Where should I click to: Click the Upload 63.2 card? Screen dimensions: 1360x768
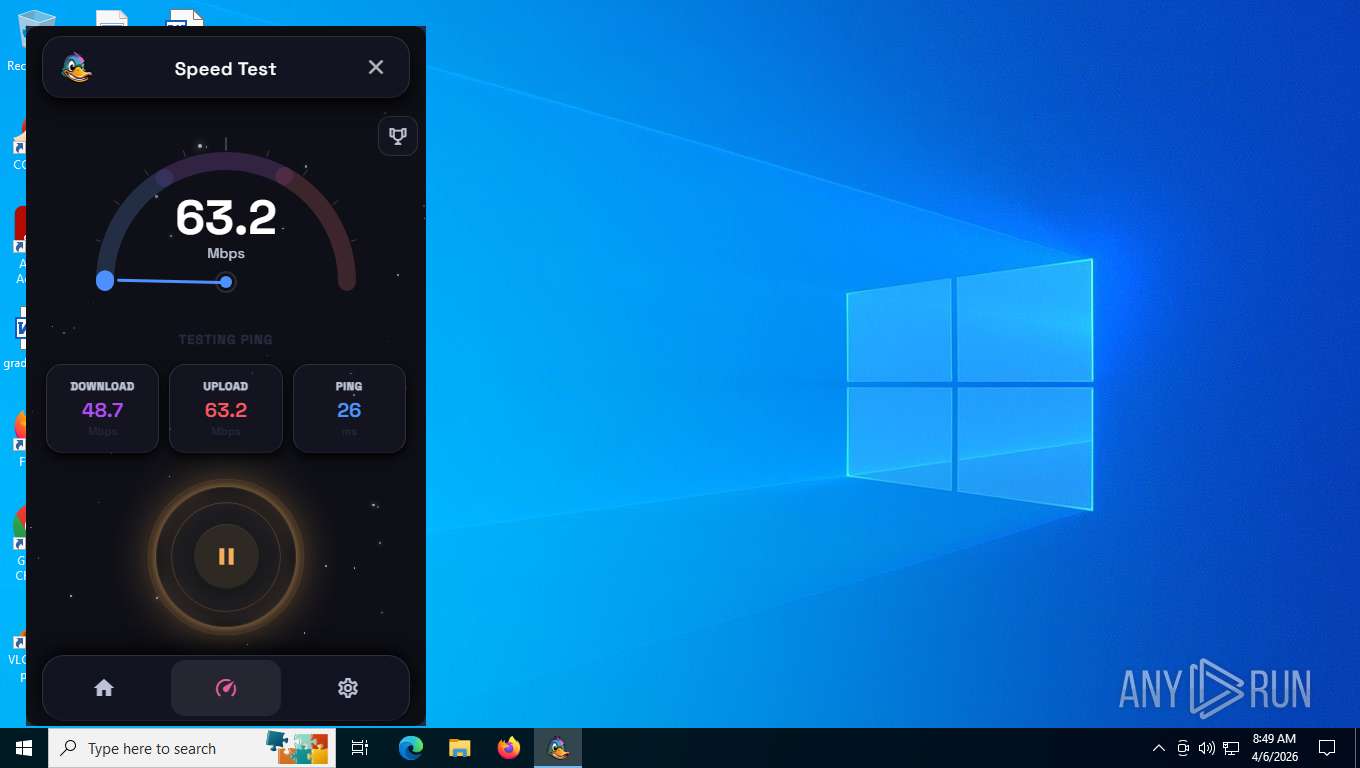click(x=226, y=408)
